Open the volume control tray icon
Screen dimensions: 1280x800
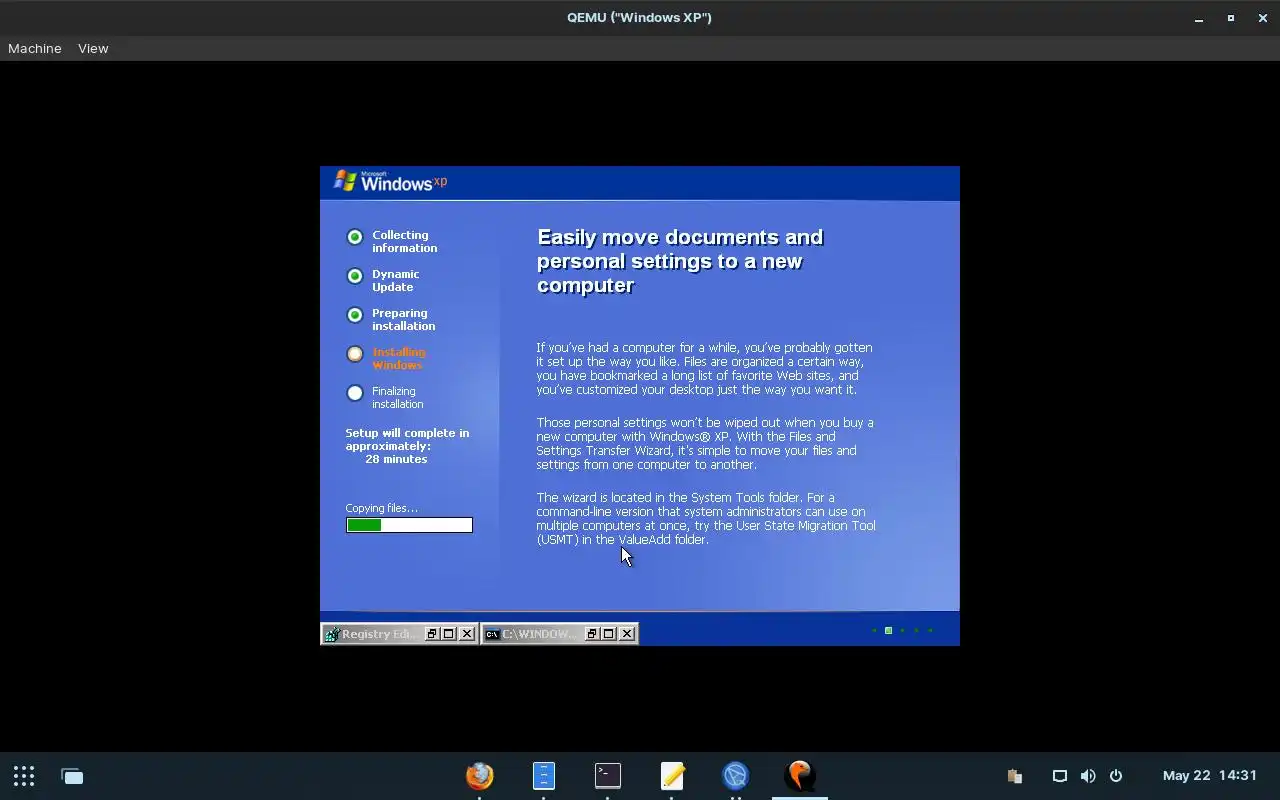coord(1088,776)
